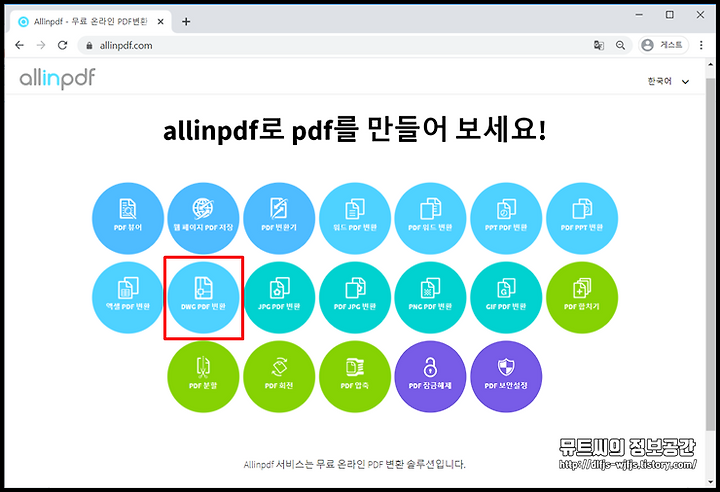The height and width of the screenshot is (492, 720).
Task: Open the PDF 뷰어 (viewer) tool
Action: click(128, 218)
